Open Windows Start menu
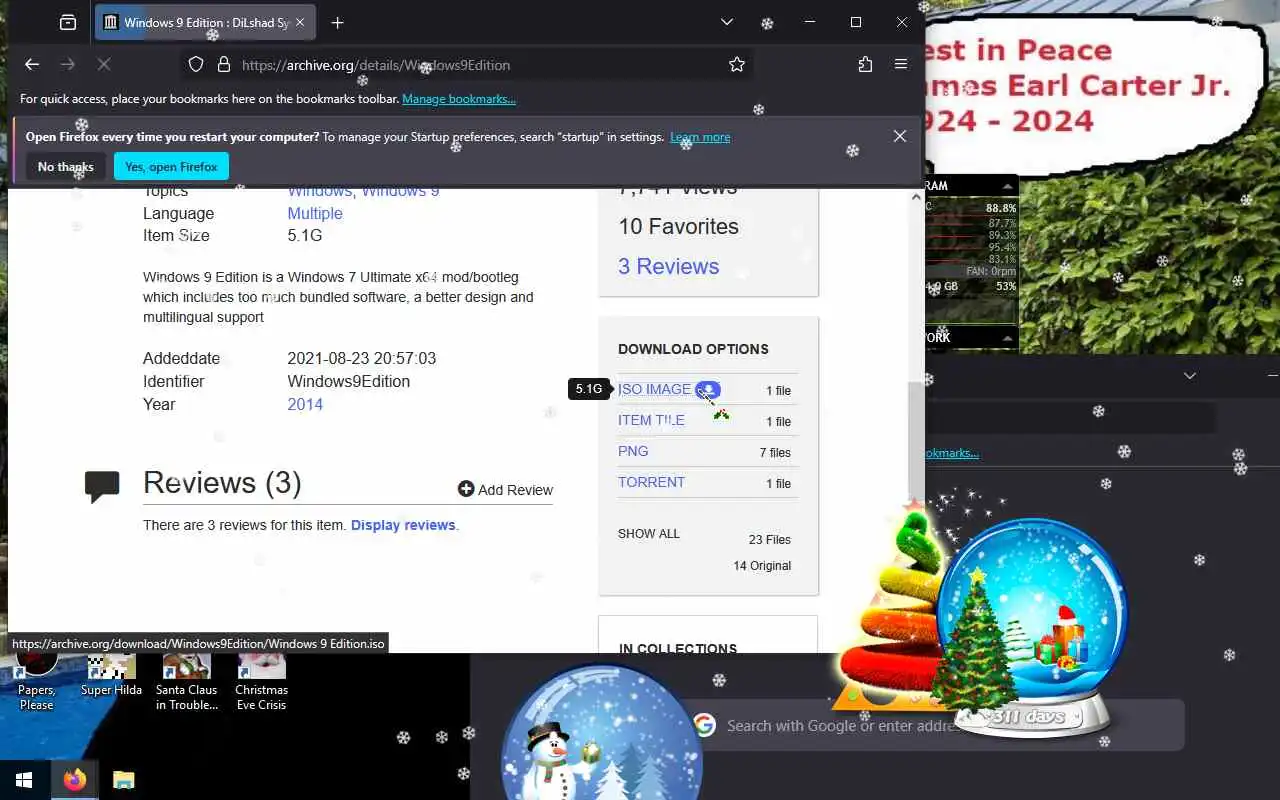The height and width of the screenshot is (800, 1280). pyautogui.click(x=24, y=780)
